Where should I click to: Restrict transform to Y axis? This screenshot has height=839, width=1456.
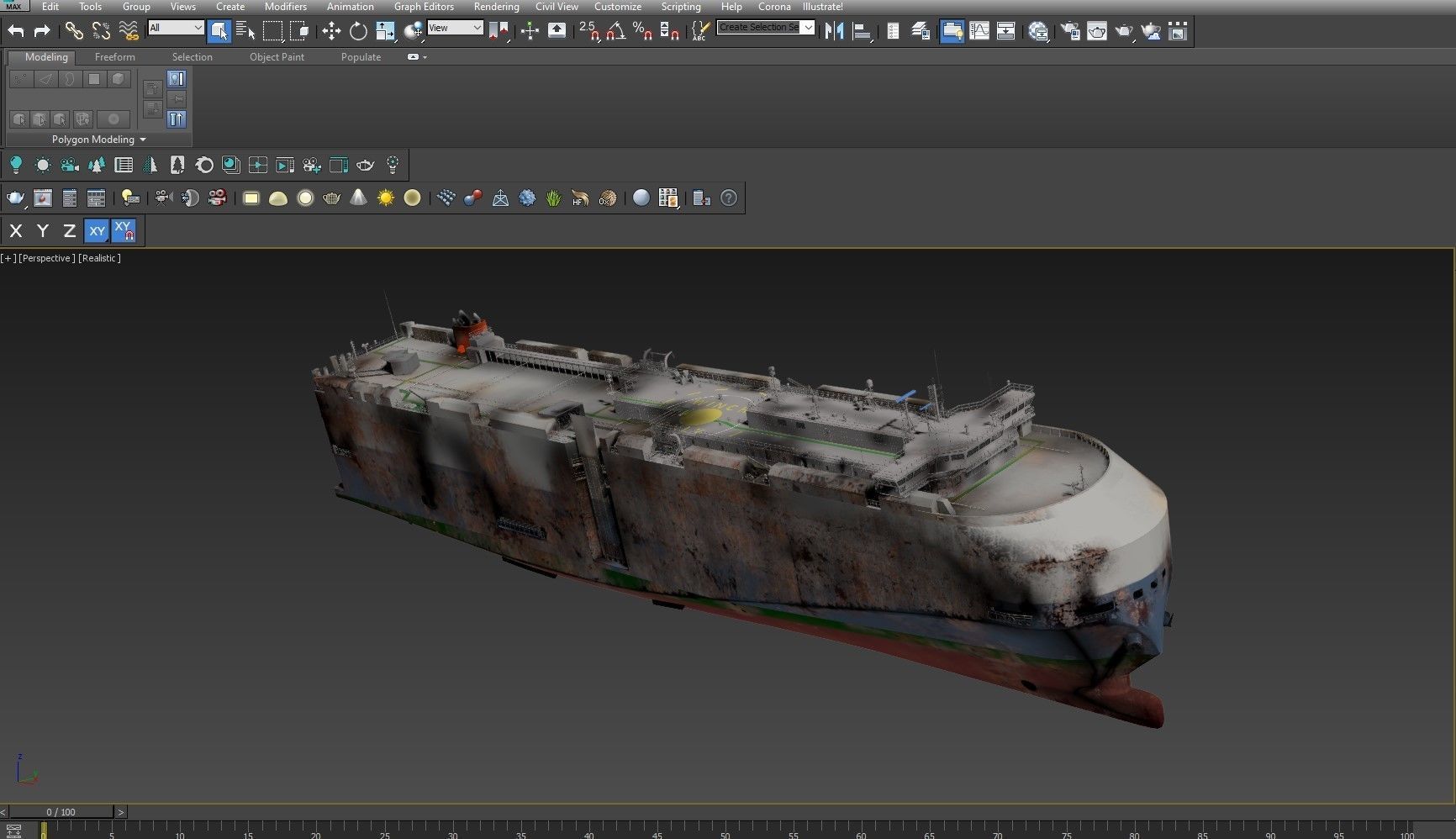tap(43, 230)
